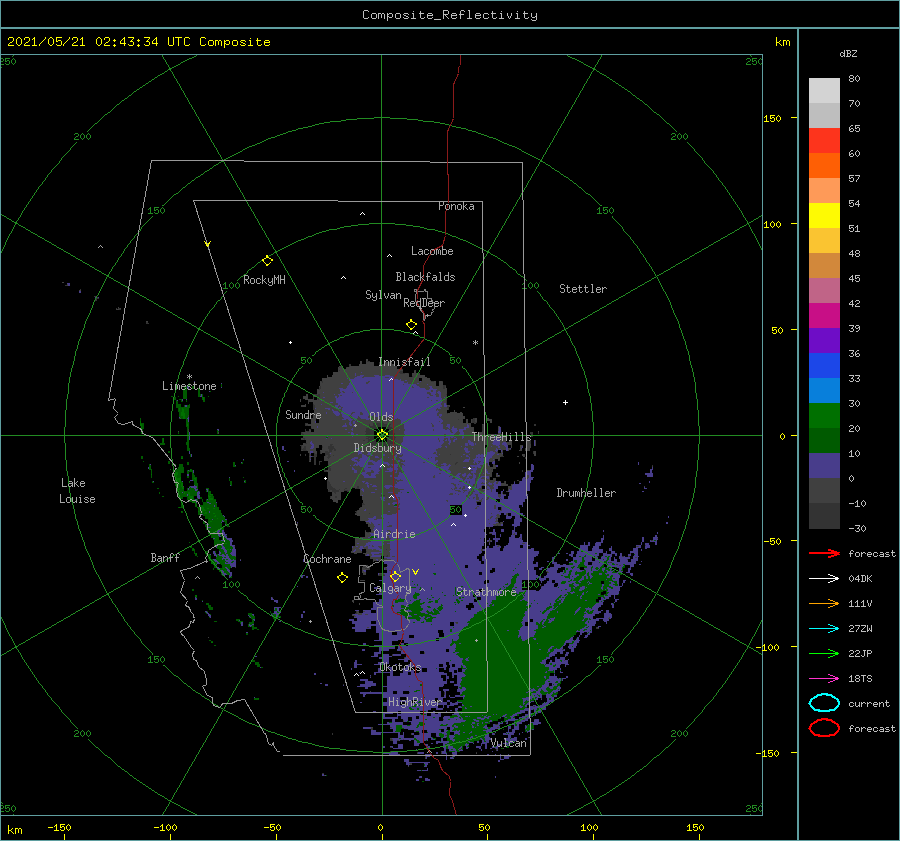The height and width of the screenshot is (841, 900).
Task: Click the HighRiver label
Action: click(x=414, y=702)
